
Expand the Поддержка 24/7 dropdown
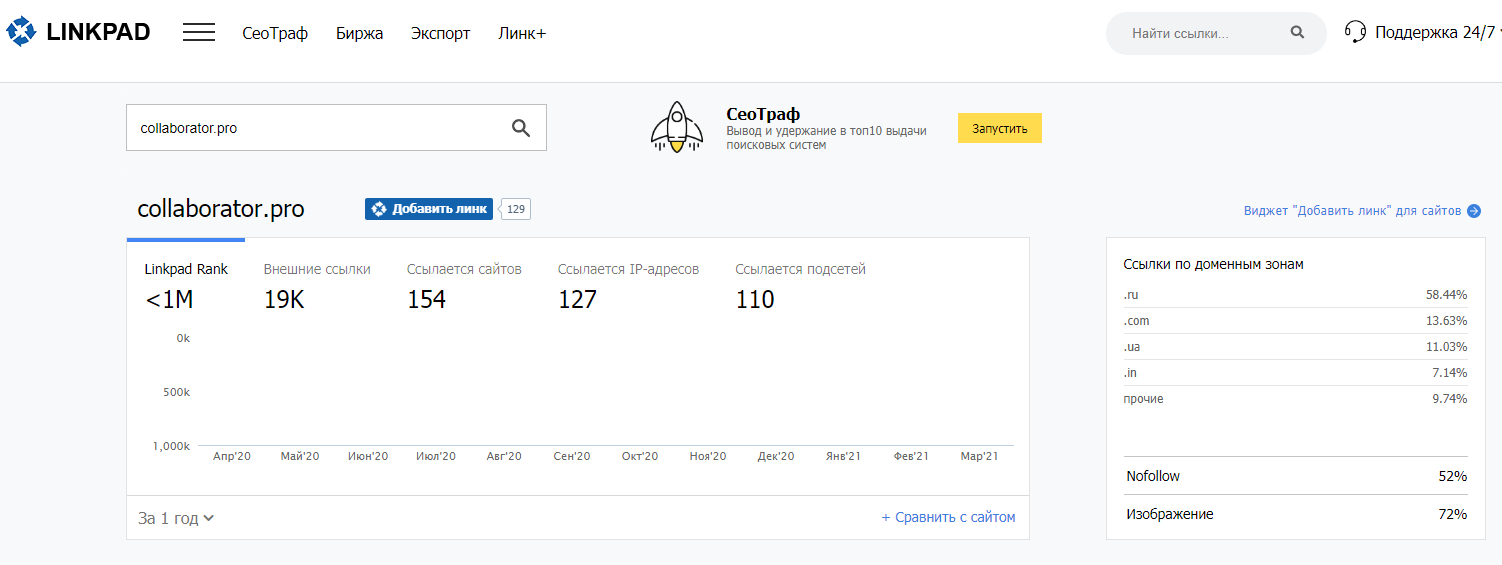coord(1434,33)
